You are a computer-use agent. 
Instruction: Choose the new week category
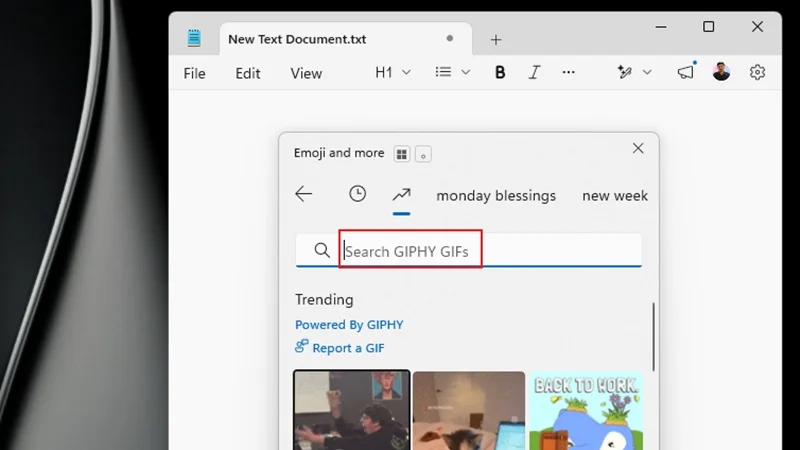point(615,195)
